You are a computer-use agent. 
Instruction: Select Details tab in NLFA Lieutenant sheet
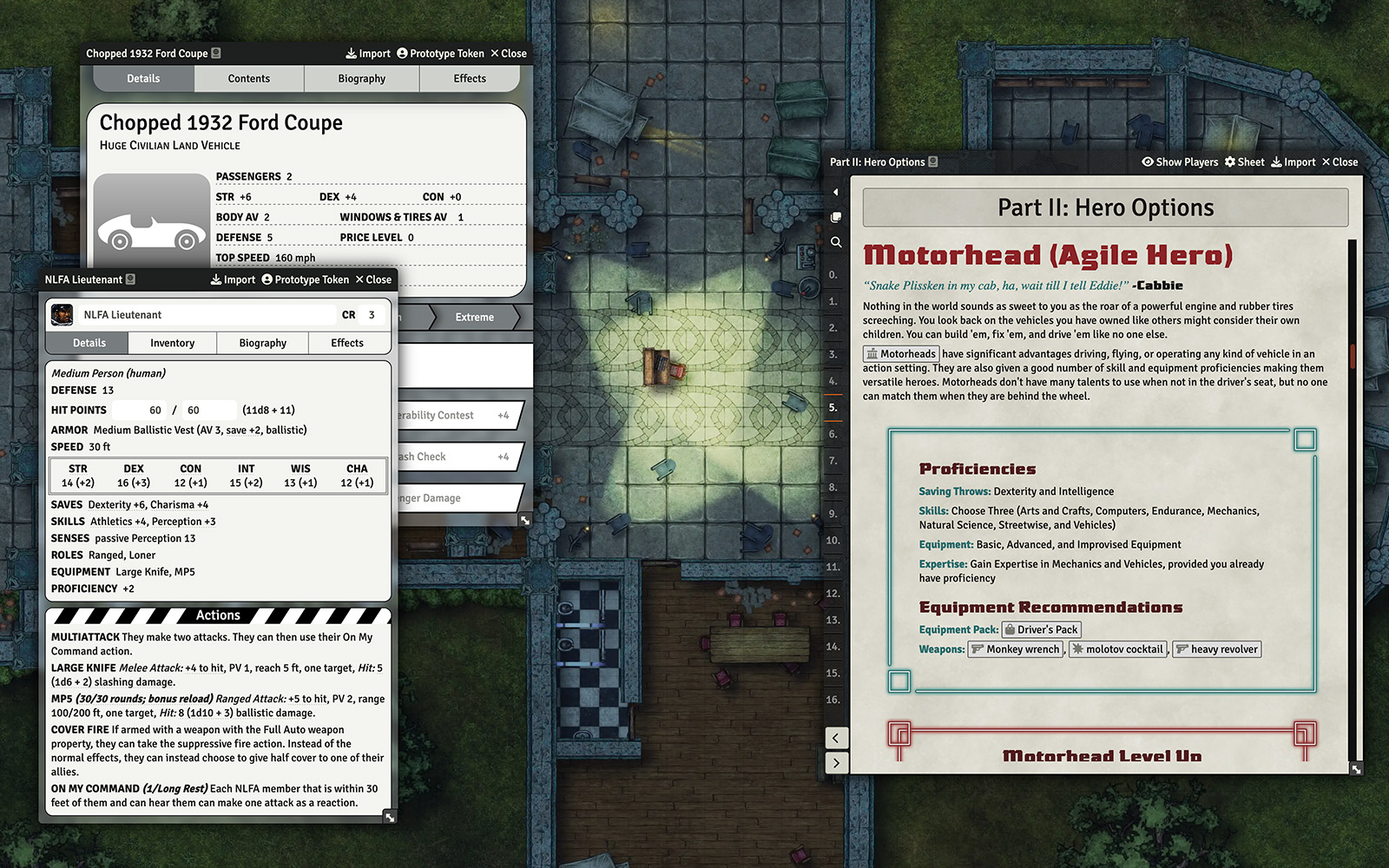[x=89, y=343]
